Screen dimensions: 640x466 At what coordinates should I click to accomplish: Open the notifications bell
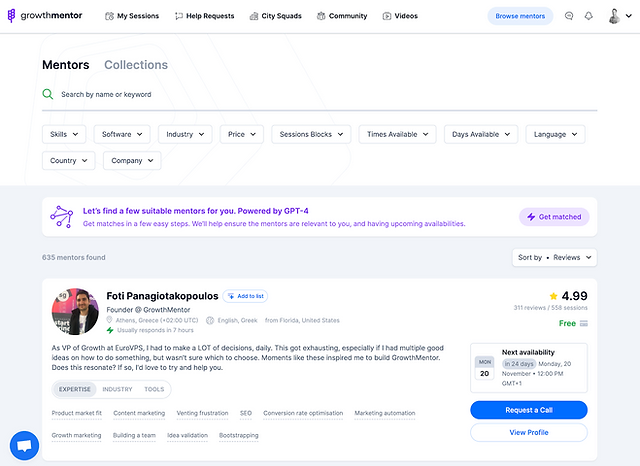pyautogui.click(x=589, y=16)
